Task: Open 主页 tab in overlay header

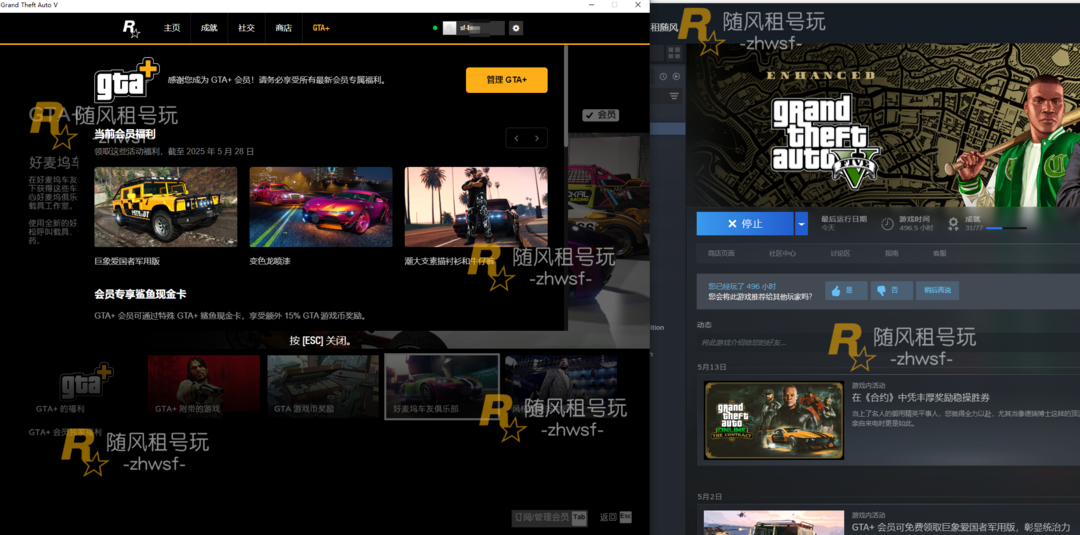Action: (x=172, y=28)
